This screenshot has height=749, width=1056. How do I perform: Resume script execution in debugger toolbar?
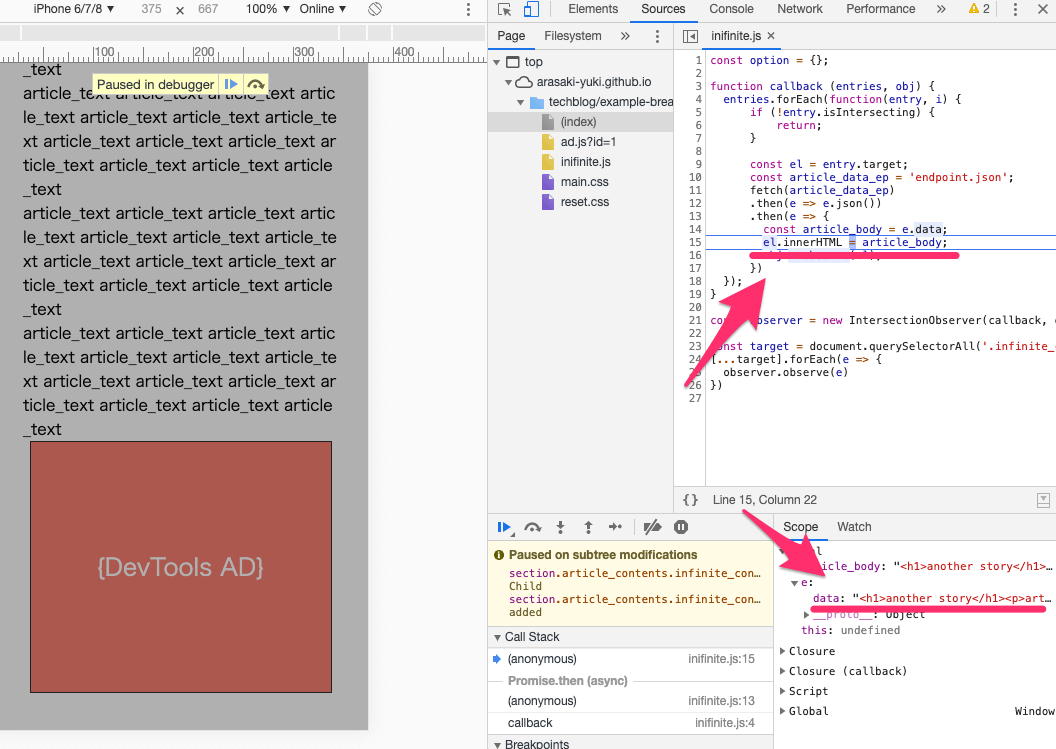coord(505,527)
